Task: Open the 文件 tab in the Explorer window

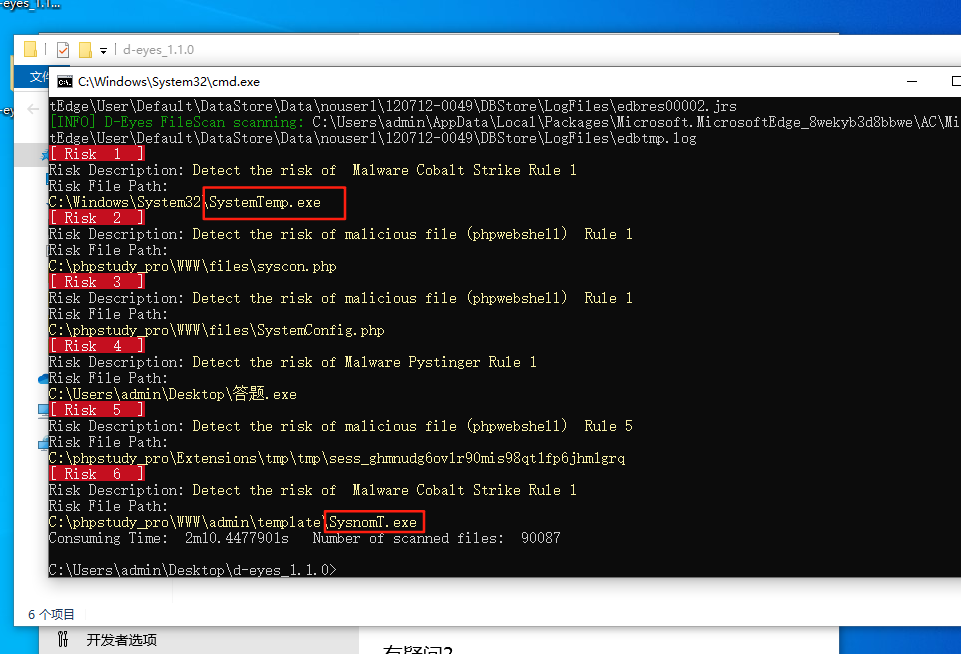Action: click(39, 77)
